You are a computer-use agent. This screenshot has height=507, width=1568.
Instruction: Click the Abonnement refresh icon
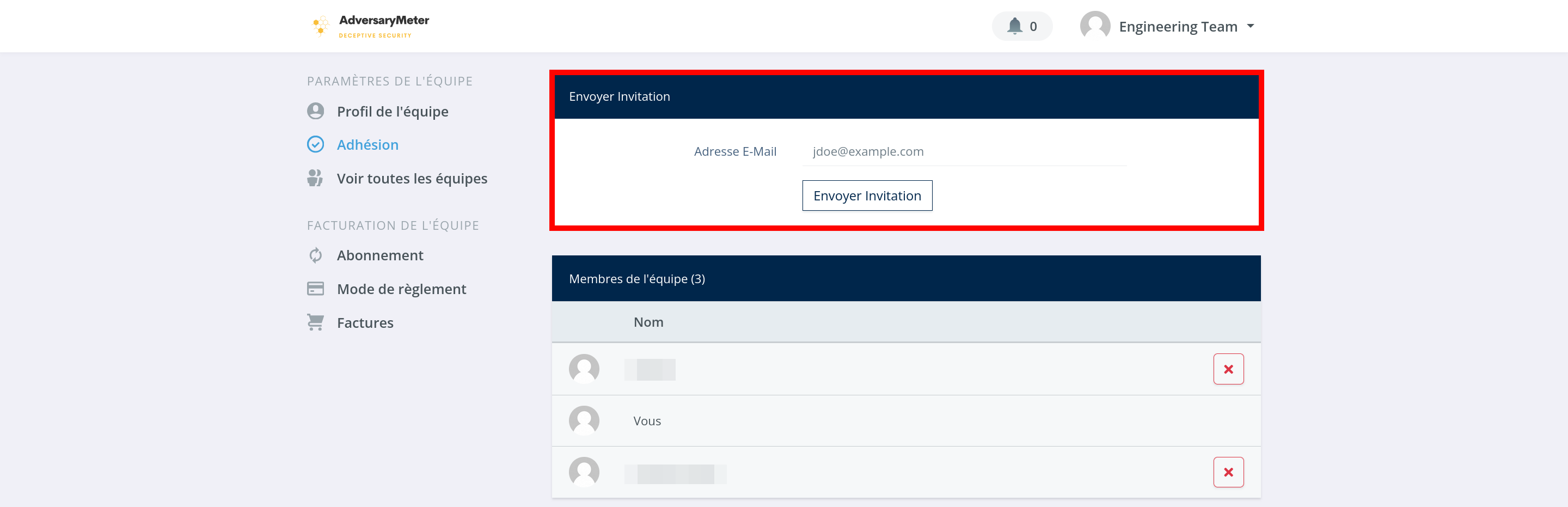(x=315, y=255)
